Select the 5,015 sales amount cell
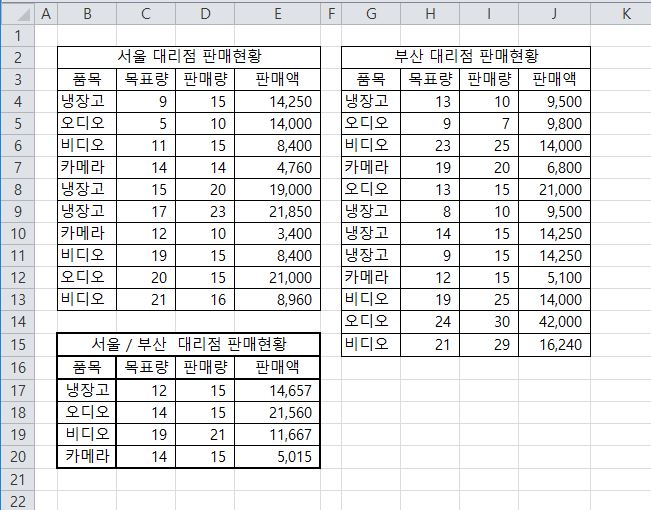Viewport: 651px width, 510px height. tap(277, 457)
